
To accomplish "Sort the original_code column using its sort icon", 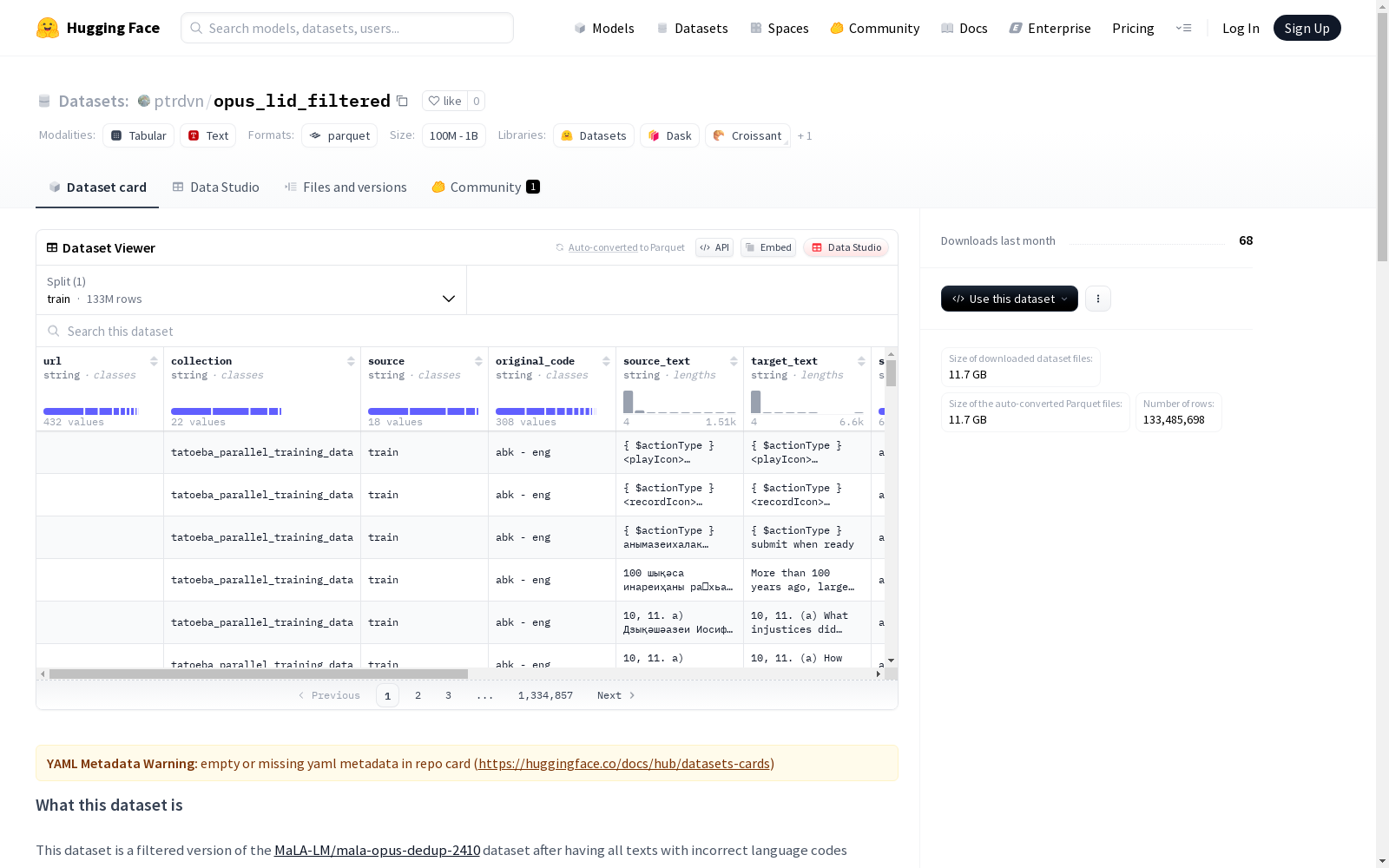I will tap(606, 361).
